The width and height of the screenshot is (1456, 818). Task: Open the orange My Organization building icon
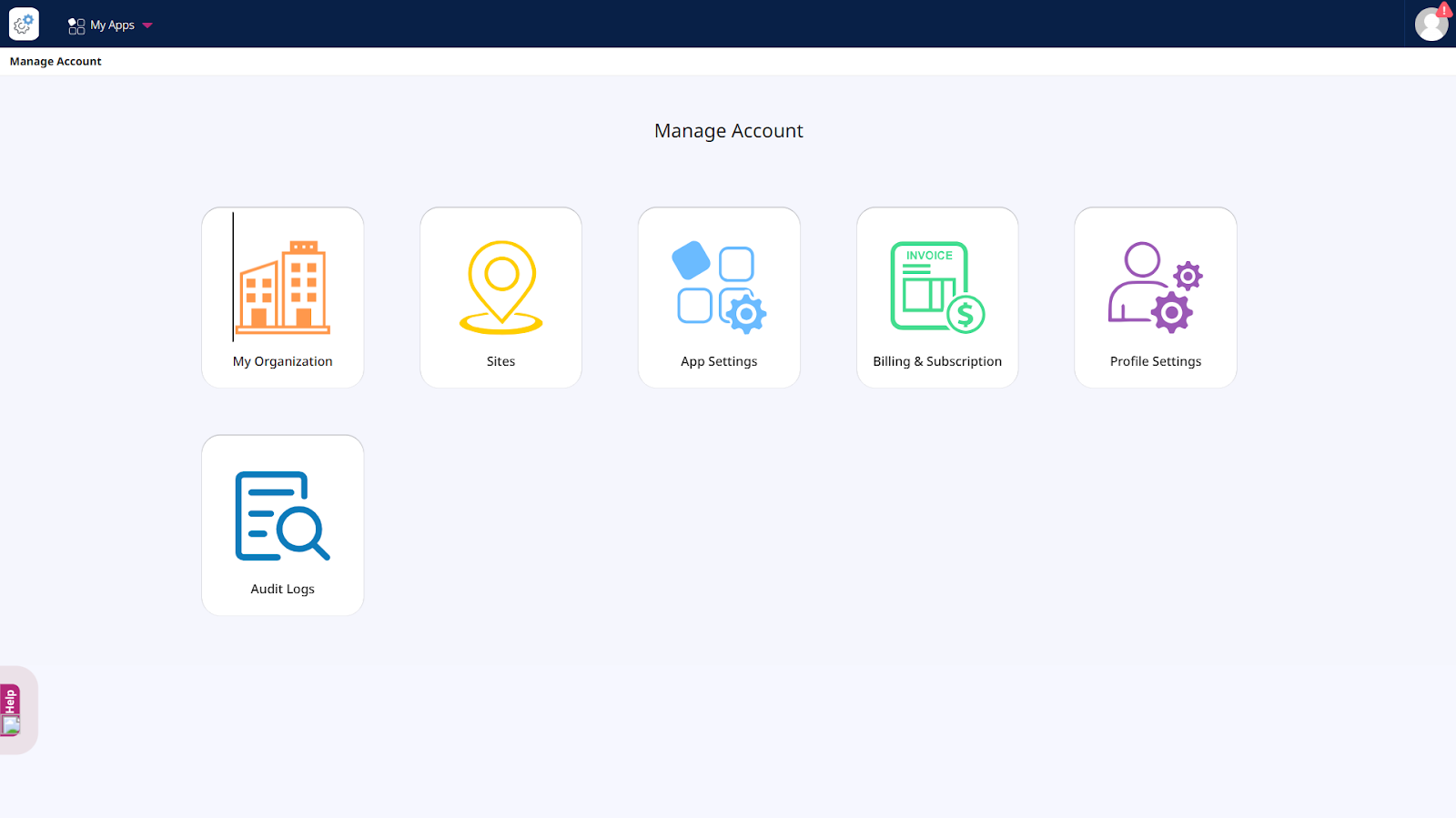click(x=283, y=287)
